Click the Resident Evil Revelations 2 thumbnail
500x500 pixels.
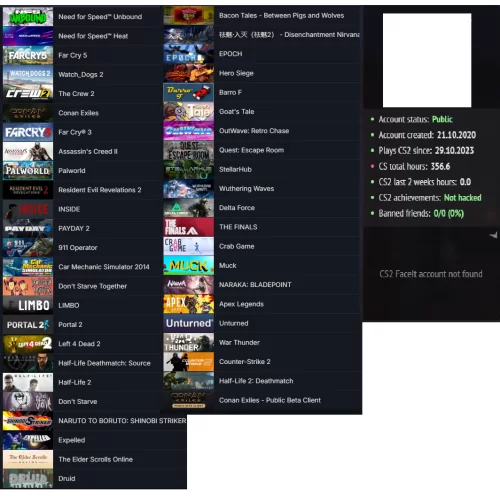pyautogui.click(x=28, y=190)
